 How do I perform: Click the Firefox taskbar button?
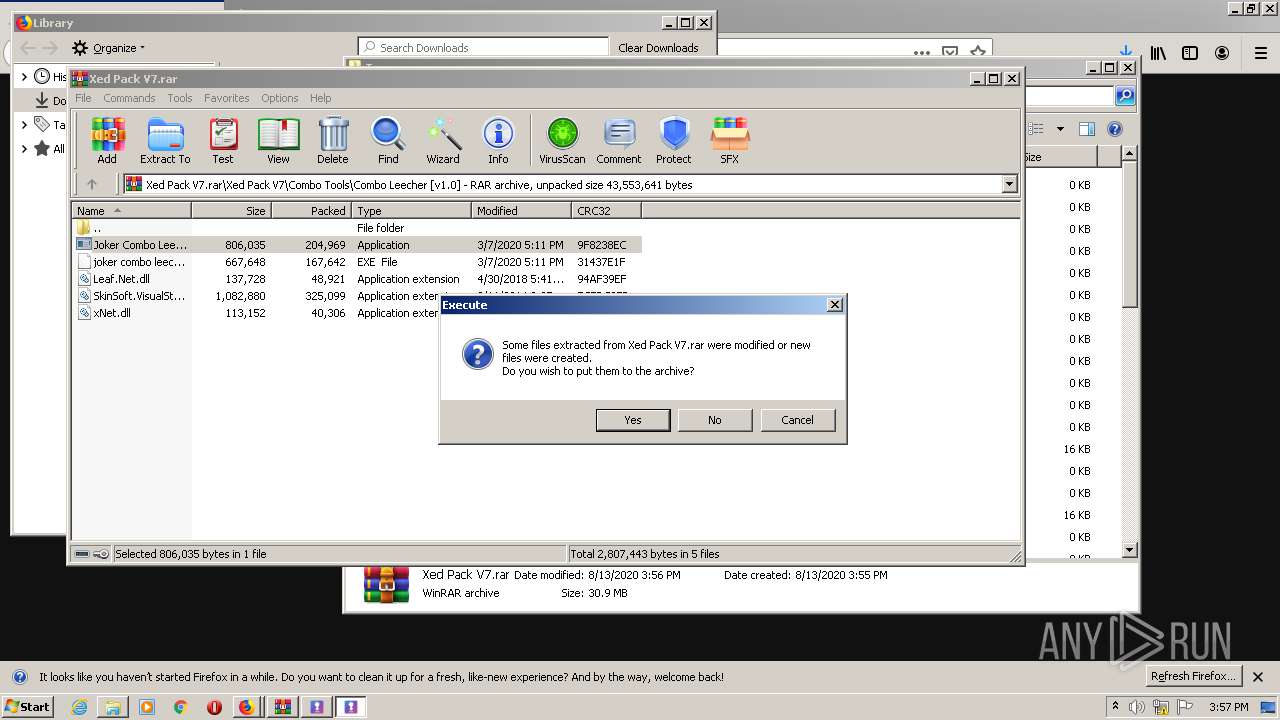click(247, 707)
